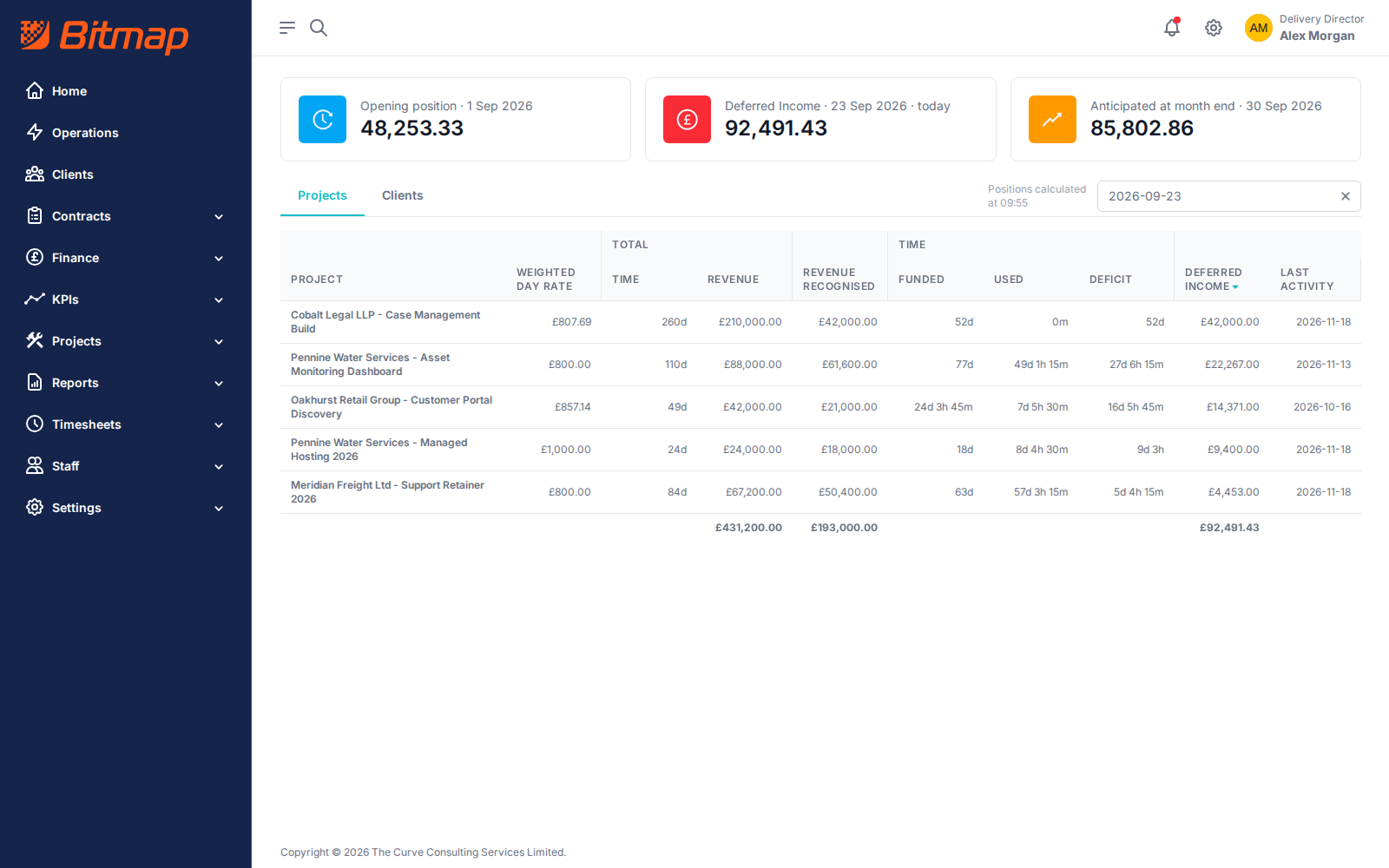Expand the Staff menu chevron
The image size is (1389, 868).
click(219, 466)
